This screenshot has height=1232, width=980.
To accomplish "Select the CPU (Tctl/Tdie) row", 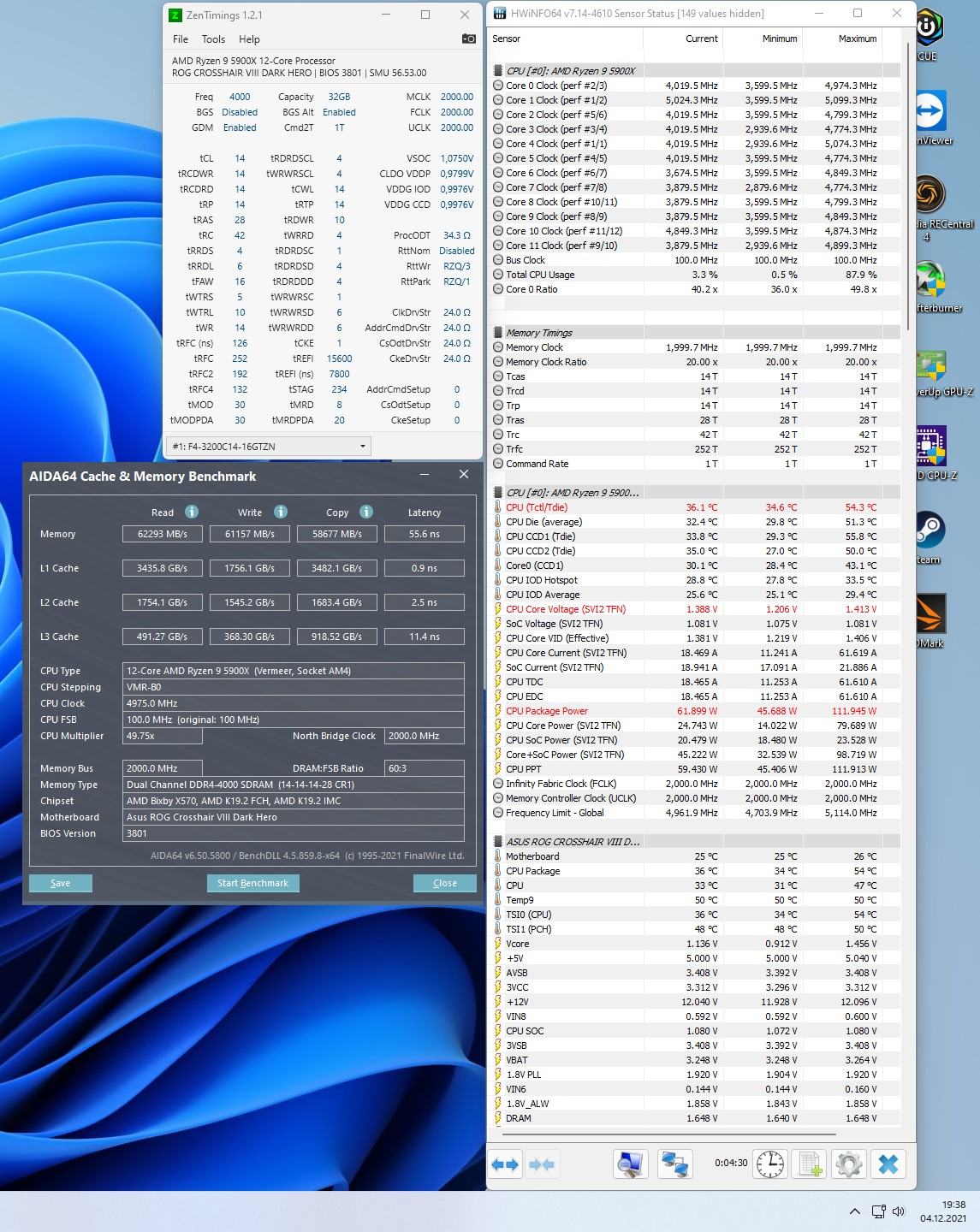I will [696, 507].
